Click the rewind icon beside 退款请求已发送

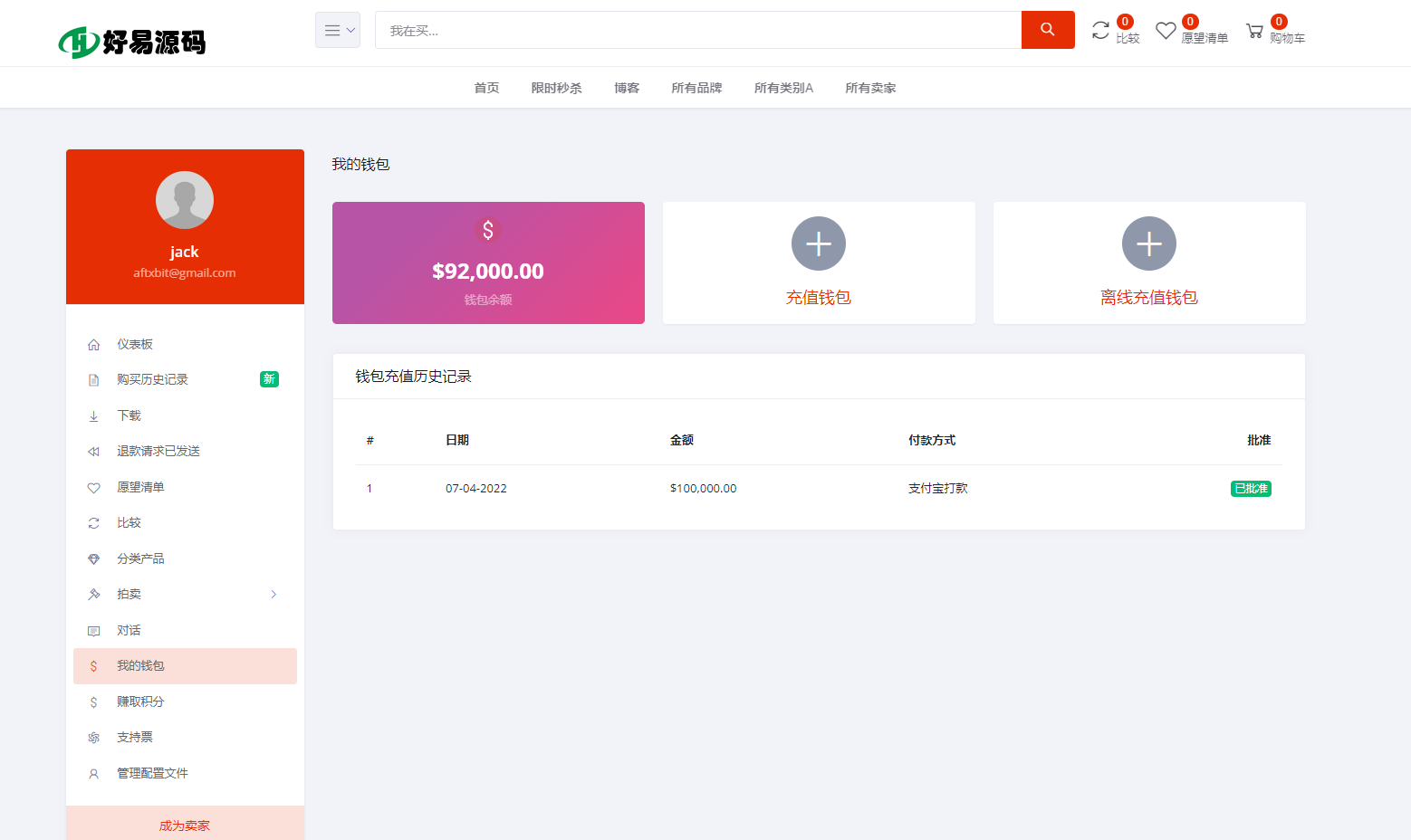point(93,452)
